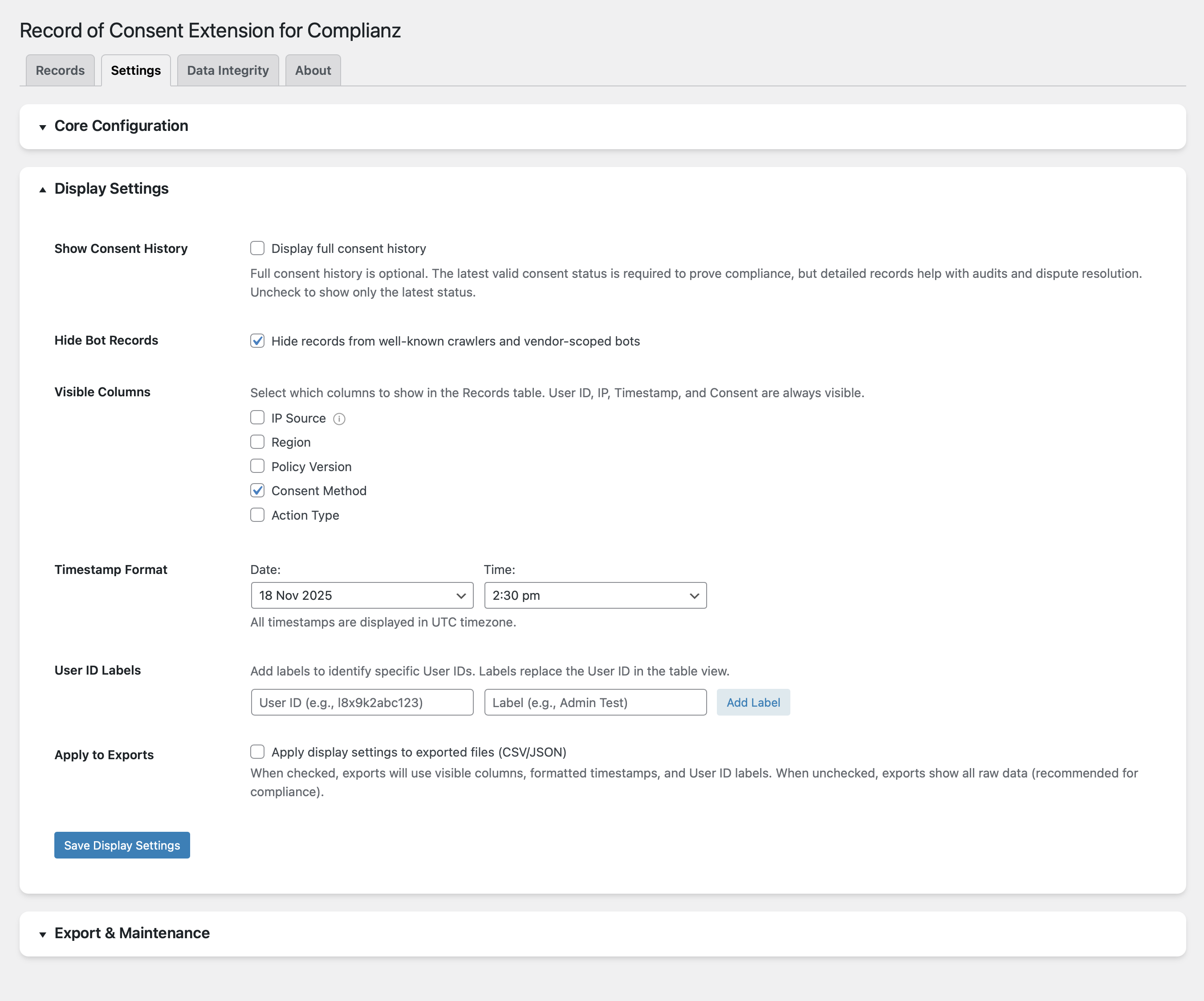Screen dimensions: 1204x1001
Task: Check the Policy Version column
Action: (257, 466)
